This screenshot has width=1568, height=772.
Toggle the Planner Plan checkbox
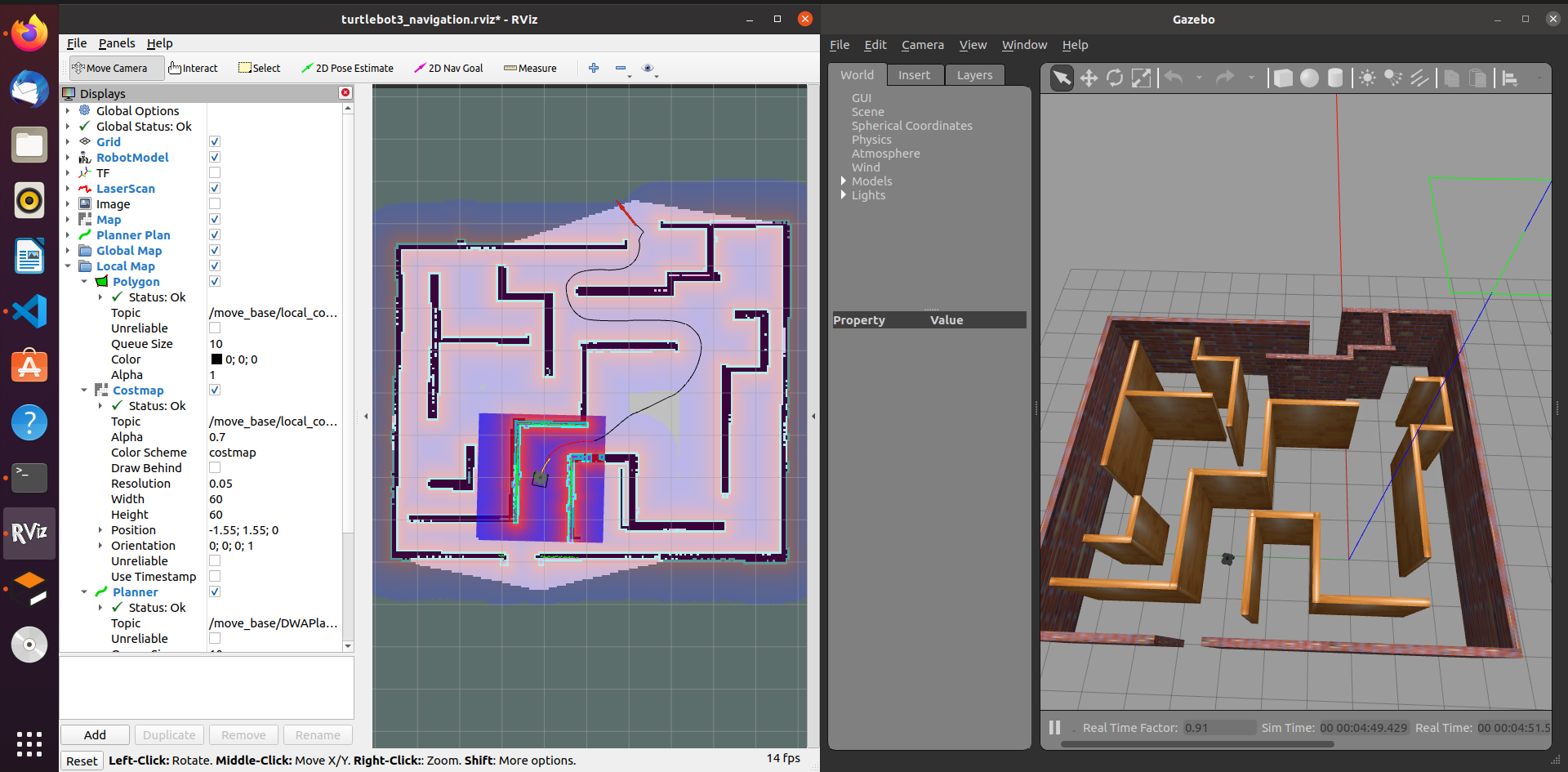215,234
